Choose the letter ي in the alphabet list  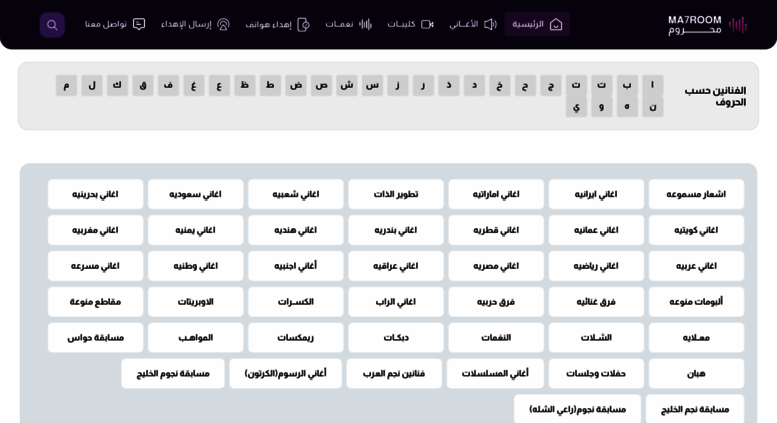(x=576, y=107)
